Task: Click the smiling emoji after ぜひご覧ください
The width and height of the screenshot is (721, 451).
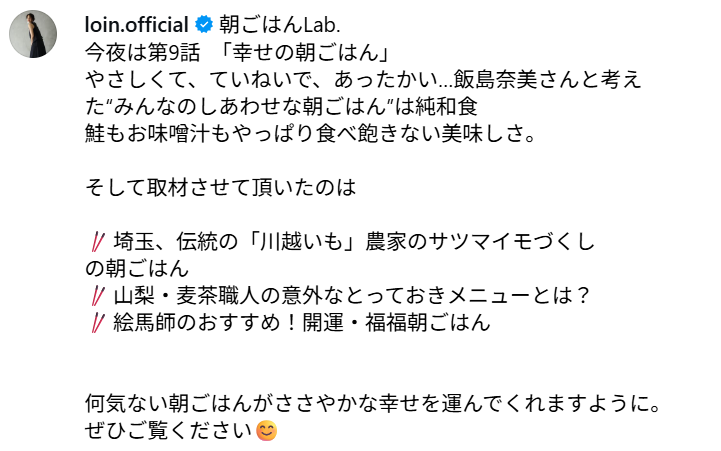Action: (266, 432)
